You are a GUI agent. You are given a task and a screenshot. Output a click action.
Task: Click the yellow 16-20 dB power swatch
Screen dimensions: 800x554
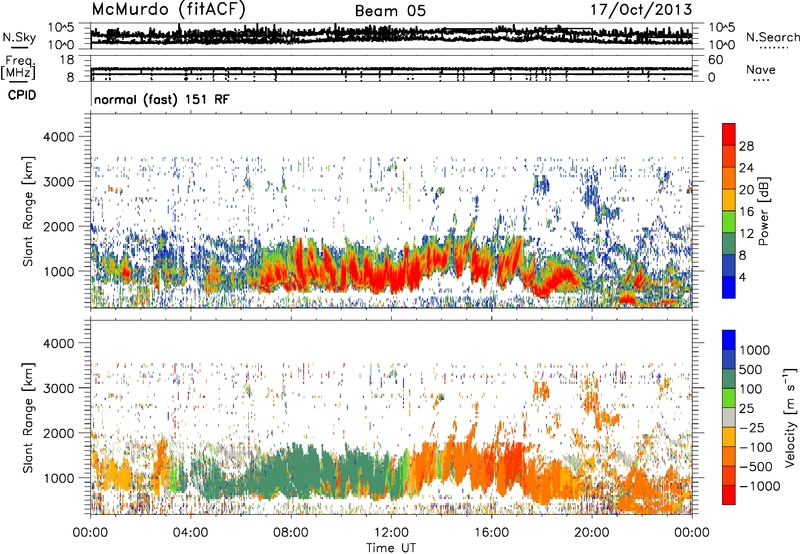(729, 199)
